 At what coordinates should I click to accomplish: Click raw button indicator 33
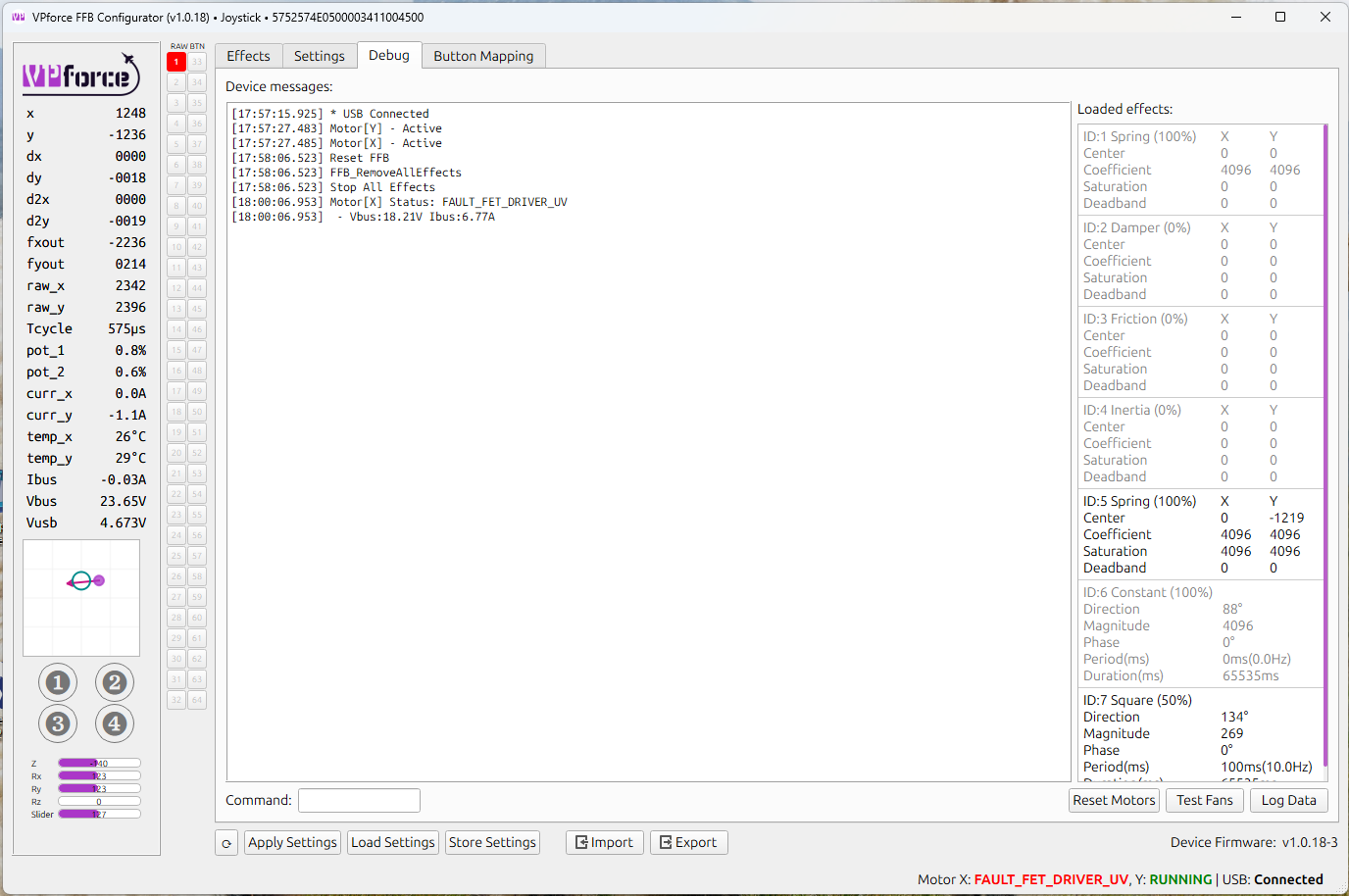click(197, 61)
